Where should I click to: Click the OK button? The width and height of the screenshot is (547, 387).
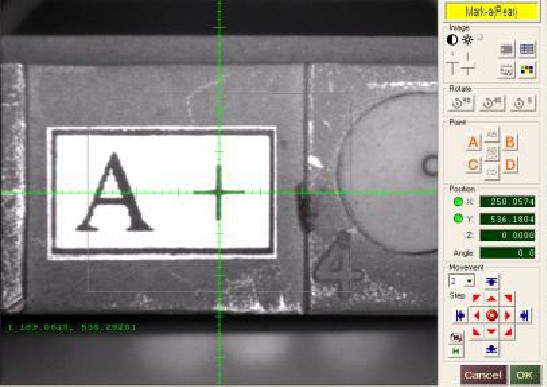tap(525, 375)
